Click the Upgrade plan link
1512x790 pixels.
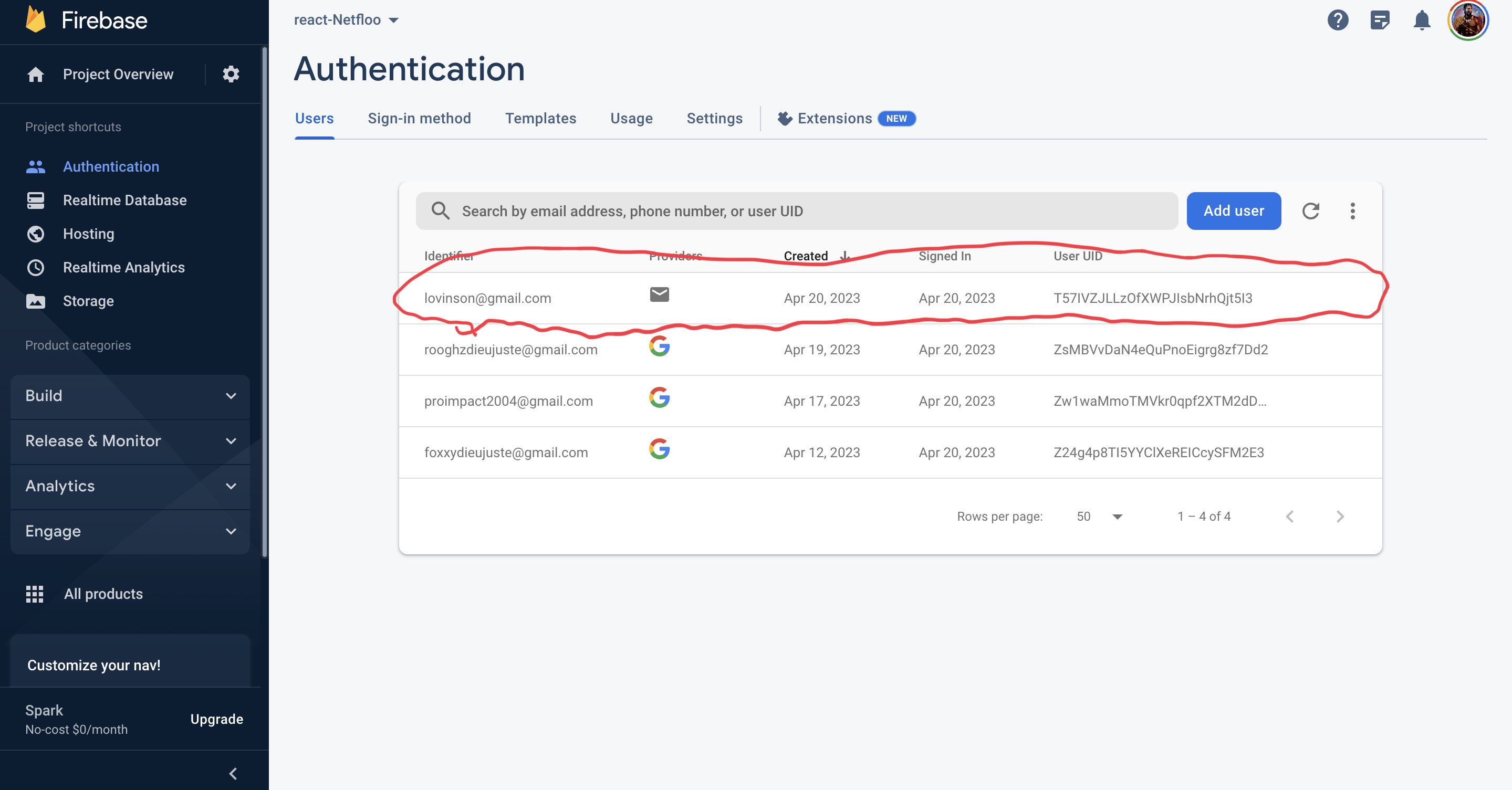(x=216, y=719)
